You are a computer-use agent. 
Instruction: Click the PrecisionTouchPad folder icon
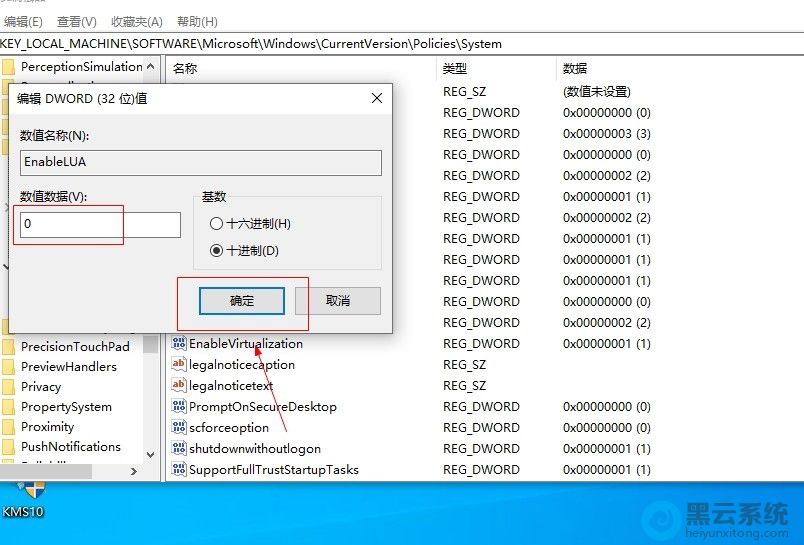(x=8, y=347)
